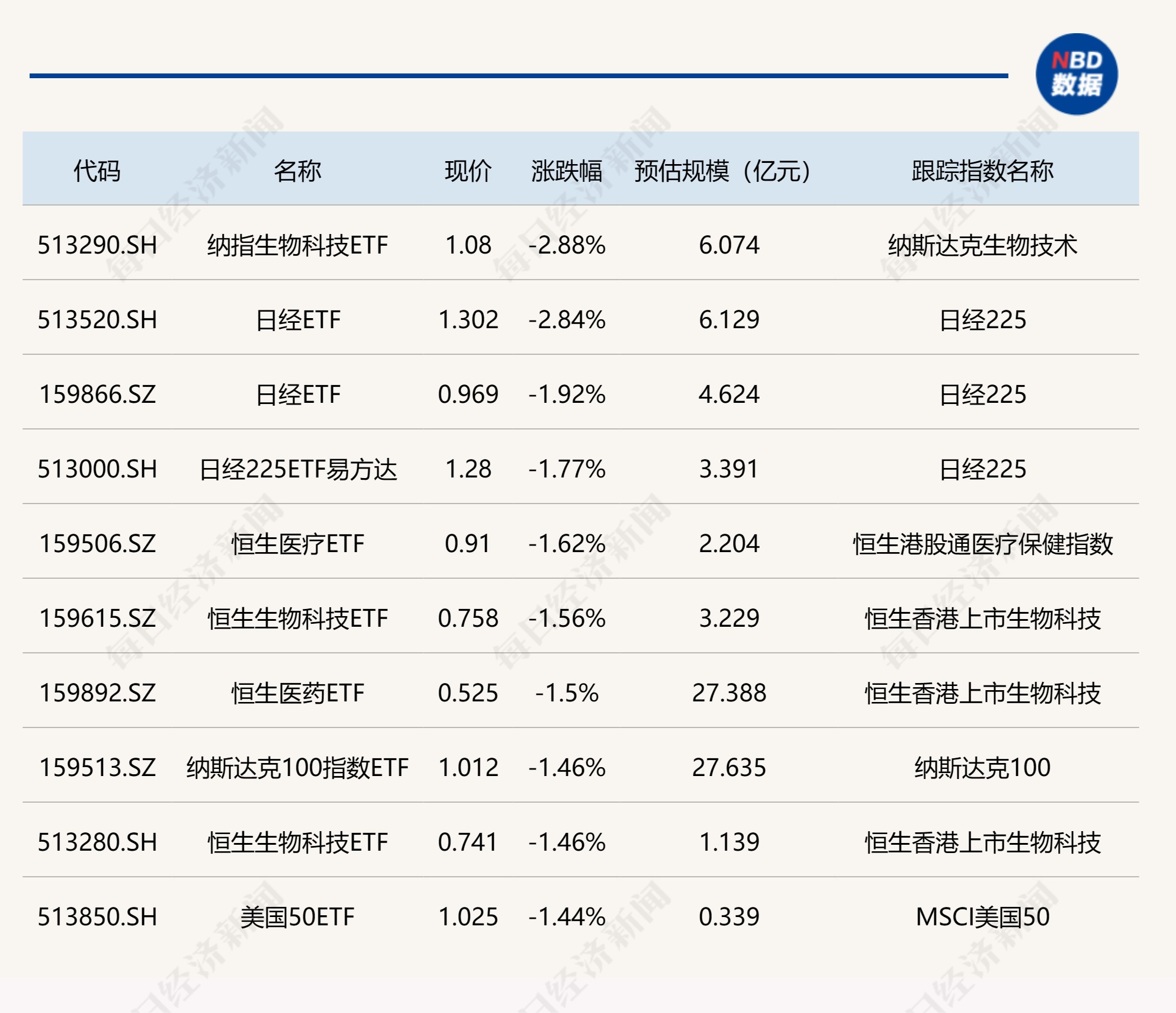The image size is (1176, 1013).
Task: Click price value 0.525
Action: tap(468, 693)
